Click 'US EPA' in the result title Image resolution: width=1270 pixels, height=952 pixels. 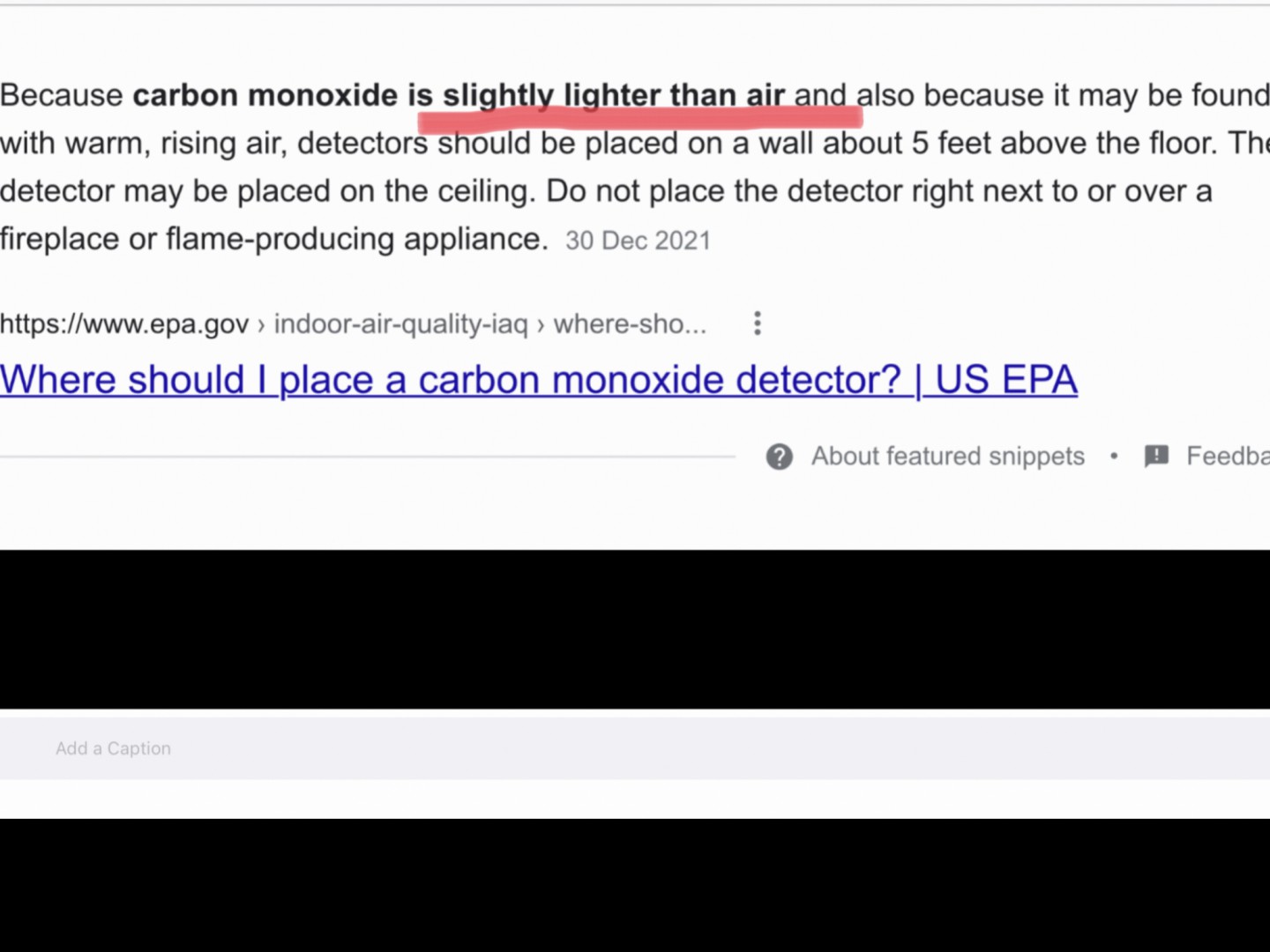(x=1005, y=380)
